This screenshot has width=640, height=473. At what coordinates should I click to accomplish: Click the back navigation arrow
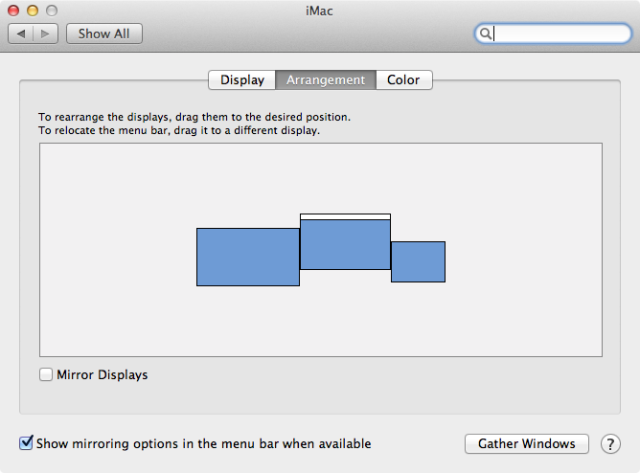coord(21,33)
